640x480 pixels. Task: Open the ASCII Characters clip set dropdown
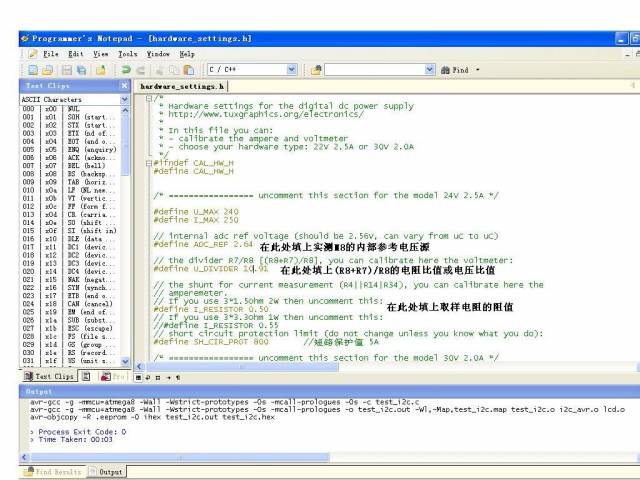point(124,100)
